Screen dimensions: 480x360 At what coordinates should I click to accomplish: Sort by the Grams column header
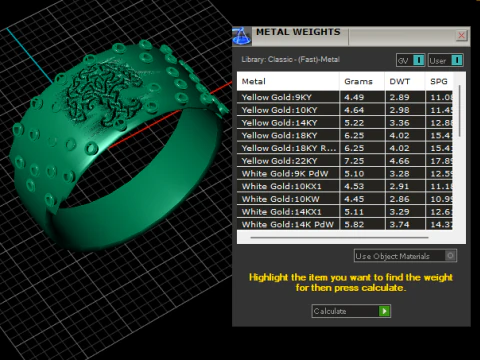point(362,81)
